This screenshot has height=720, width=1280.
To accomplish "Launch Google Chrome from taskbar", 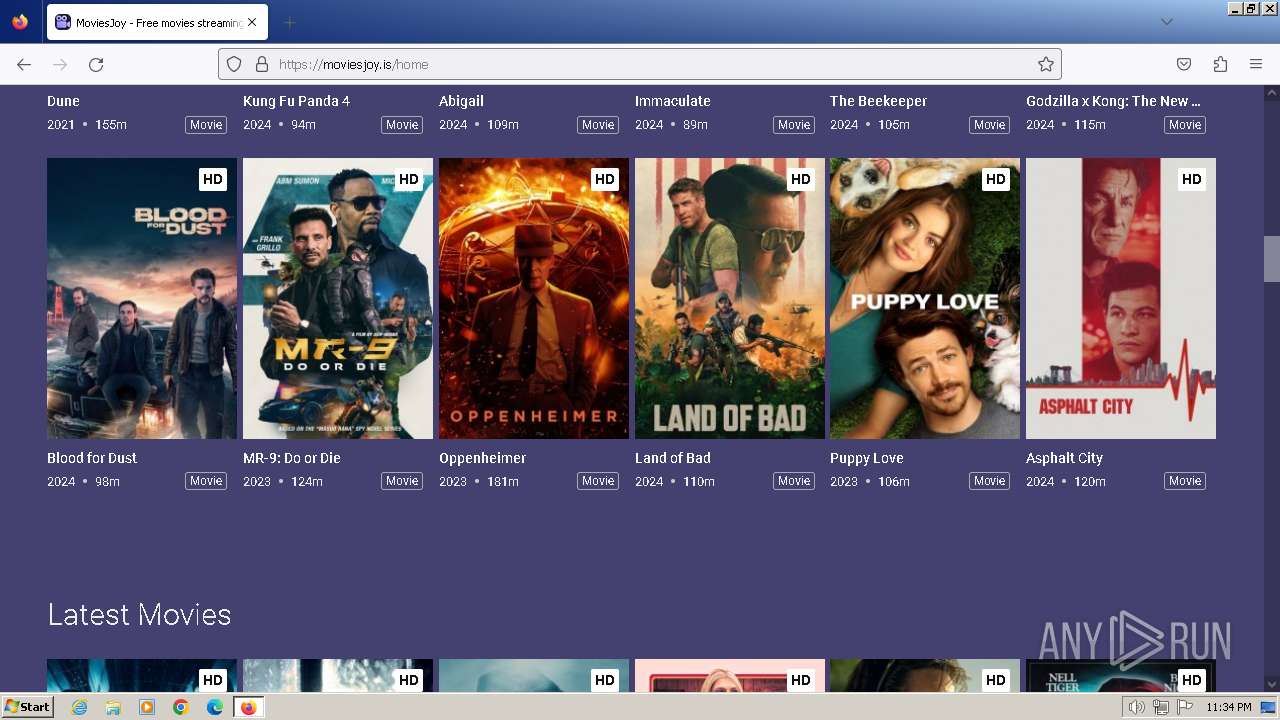I will point(181,707).
